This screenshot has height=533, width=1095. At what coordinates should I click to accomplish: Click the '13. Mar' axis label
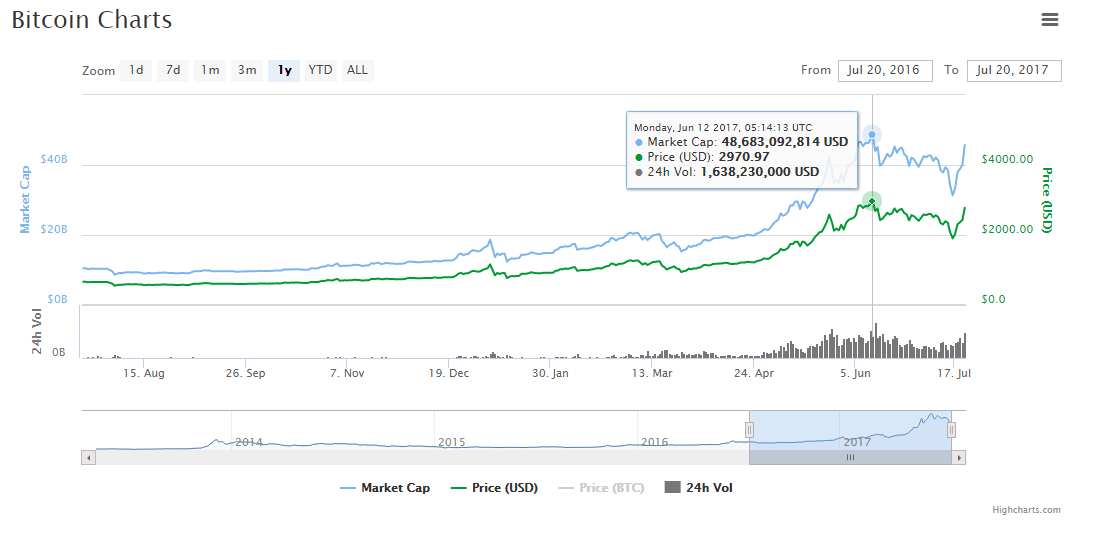652,374
